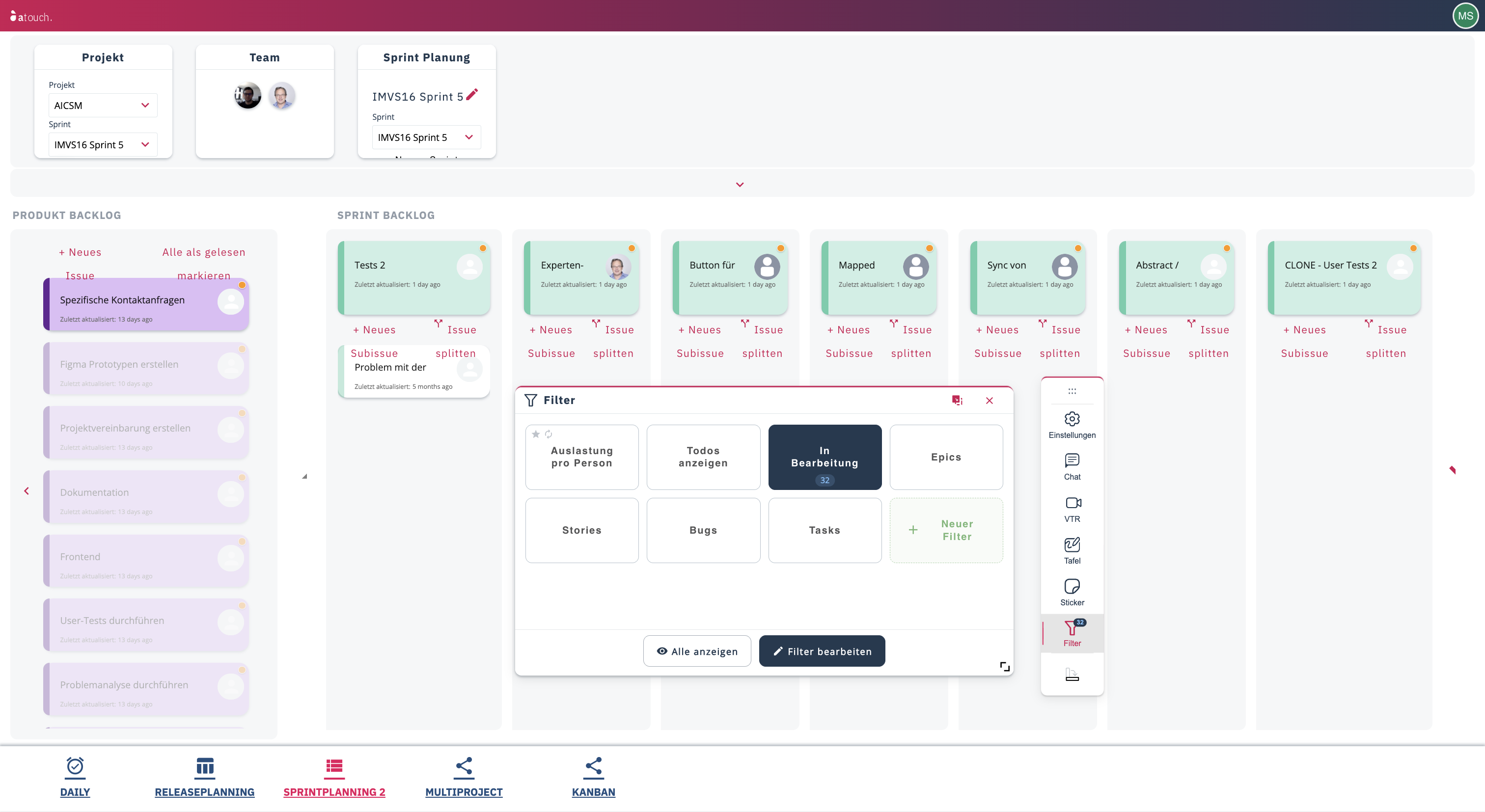Click the small triangle beside Produkt Backlog
Image resolution: width=1485 pixels, height=812 pixels.
click(x=304, y=476)
